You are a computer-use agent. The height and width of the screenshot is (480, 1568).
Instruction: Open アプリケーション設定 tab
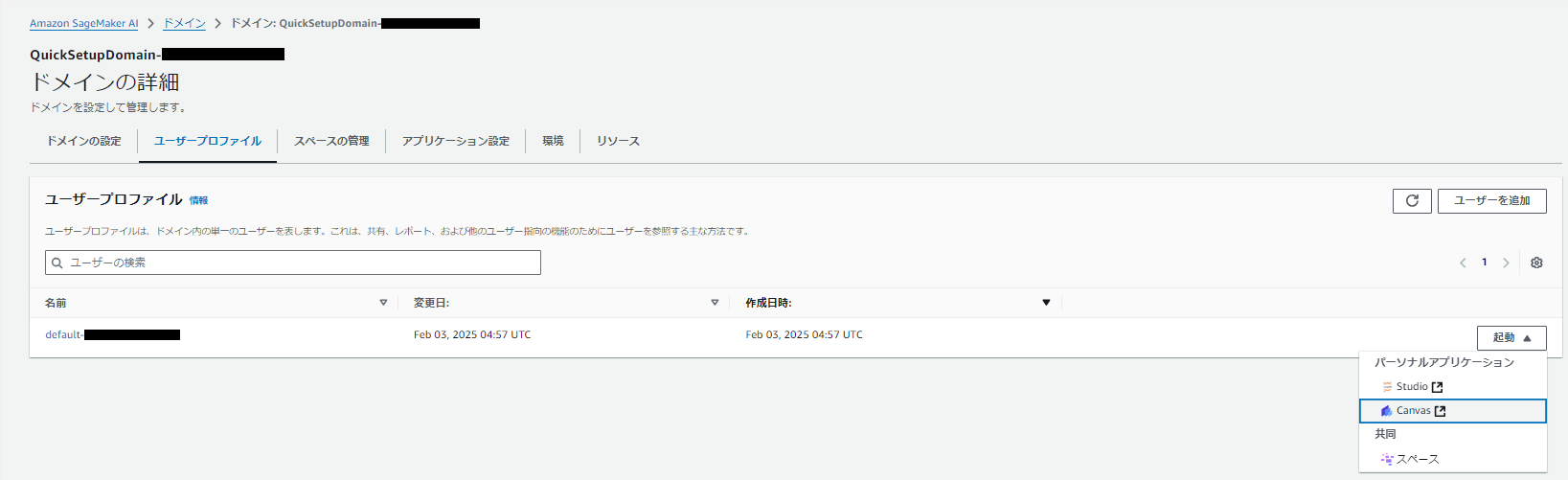tap(456, 141)
